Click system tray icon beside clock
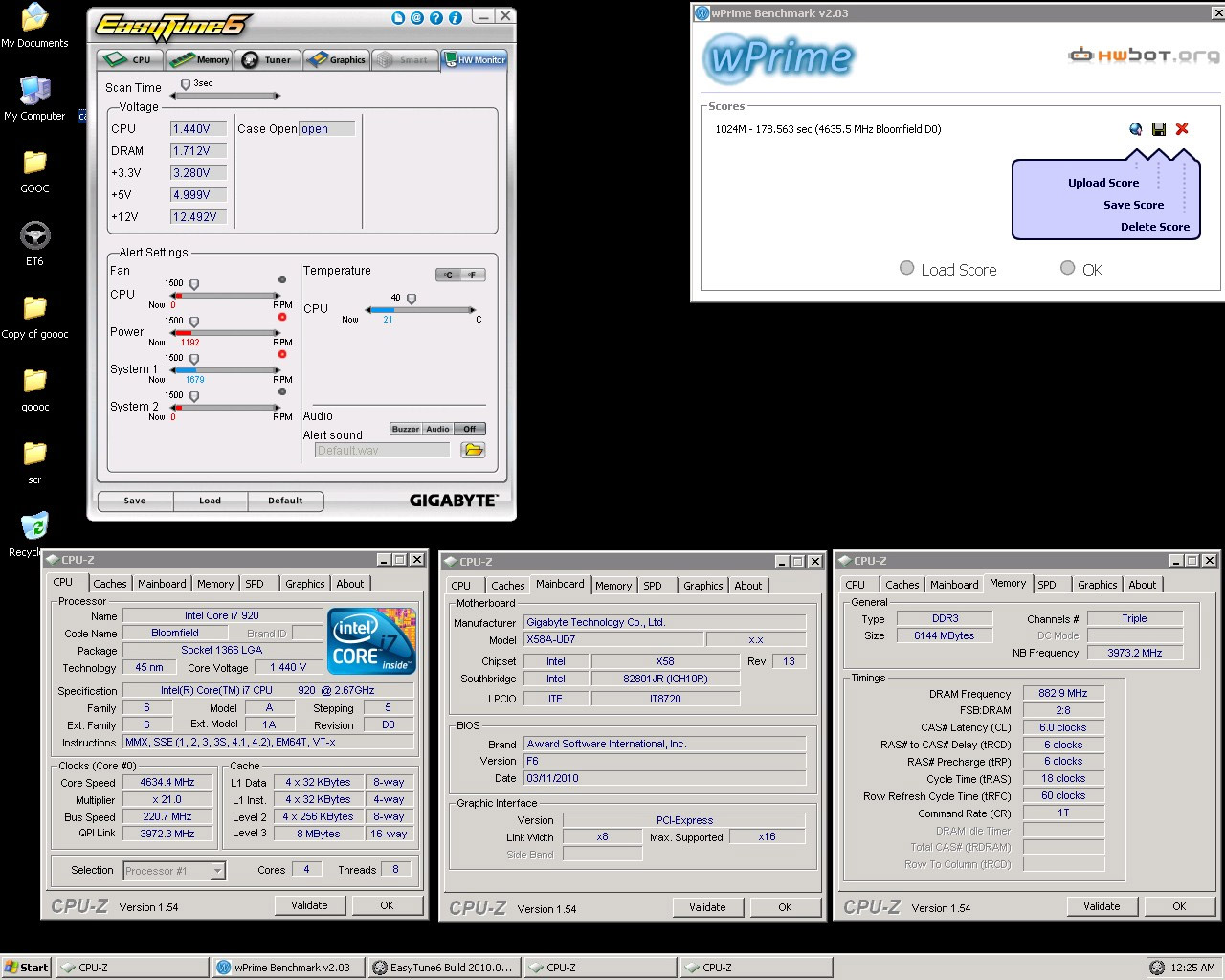The width and height of the screenshot is (1225, 980). 1157,968
